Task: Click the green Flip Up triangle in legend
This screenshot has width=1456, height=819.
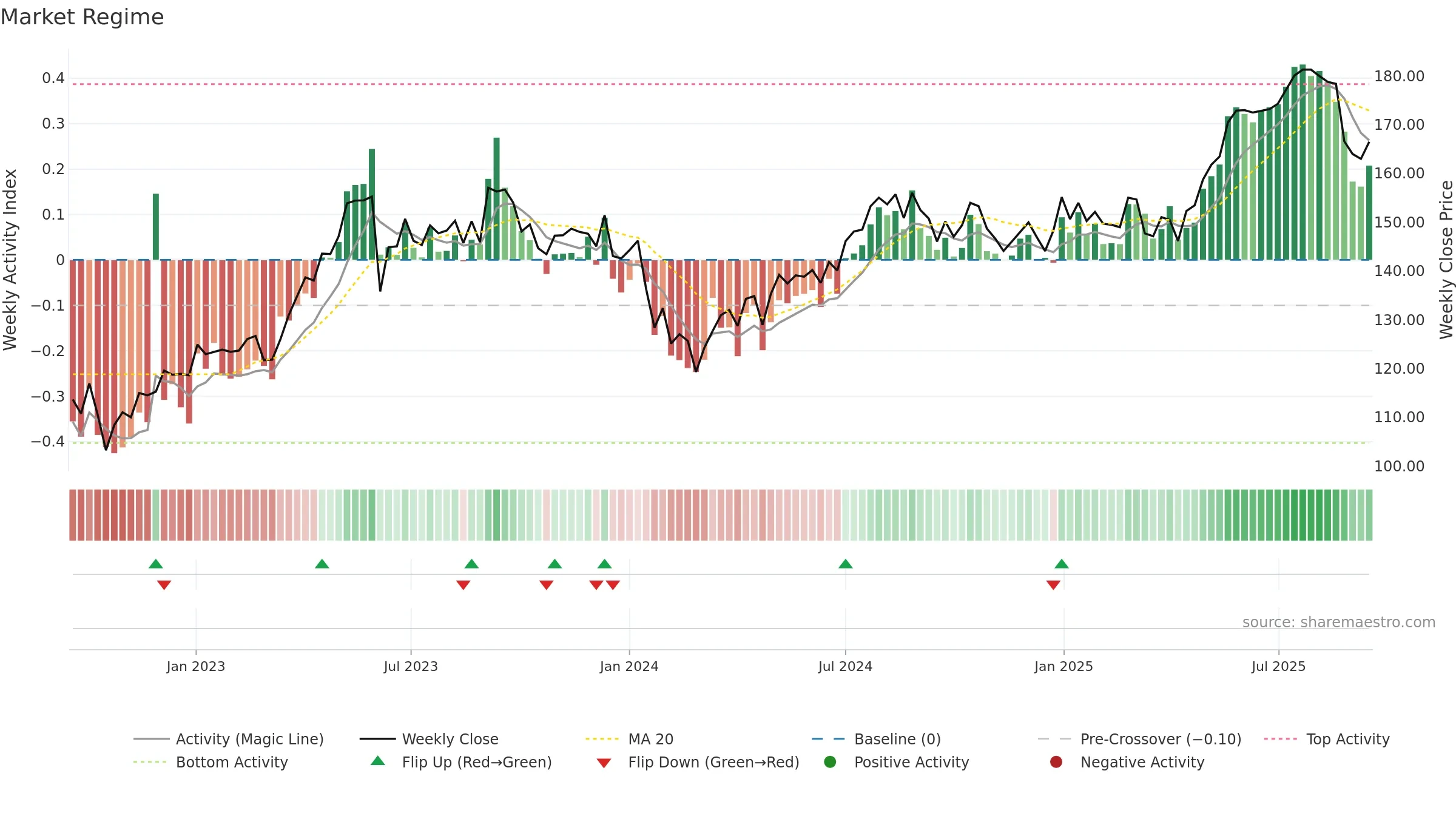Action: click(x=378, y=761)
